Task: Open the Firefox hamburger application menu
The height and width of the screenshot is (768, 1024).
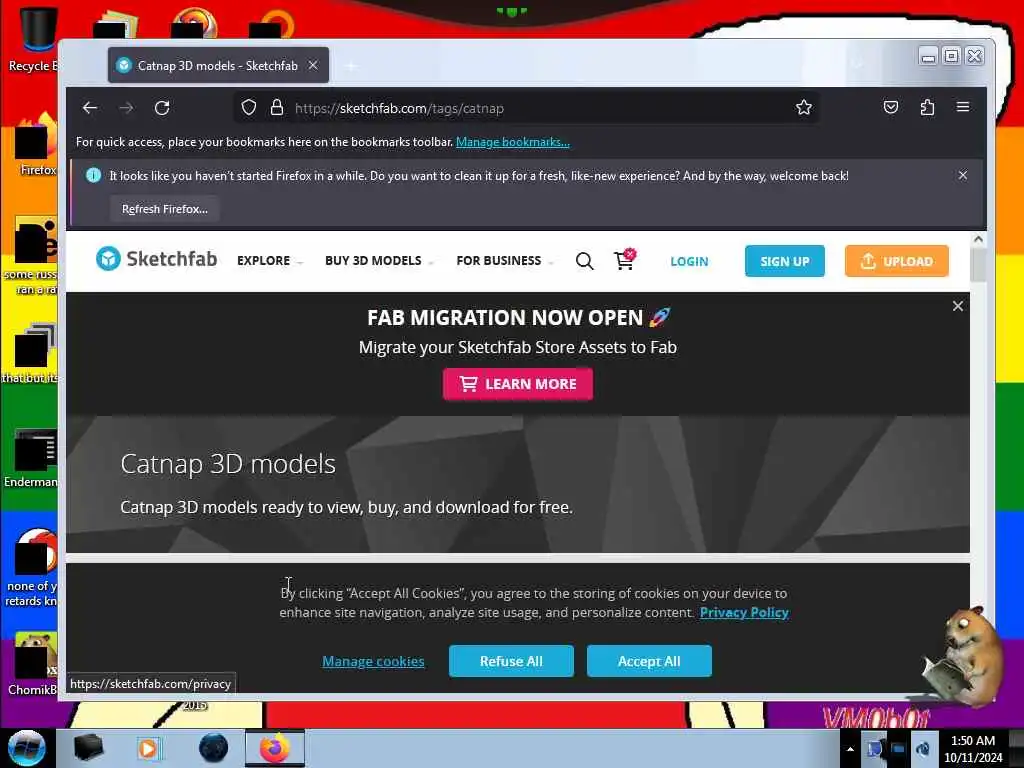Action: pyautogui.click(x=963, y=107)
